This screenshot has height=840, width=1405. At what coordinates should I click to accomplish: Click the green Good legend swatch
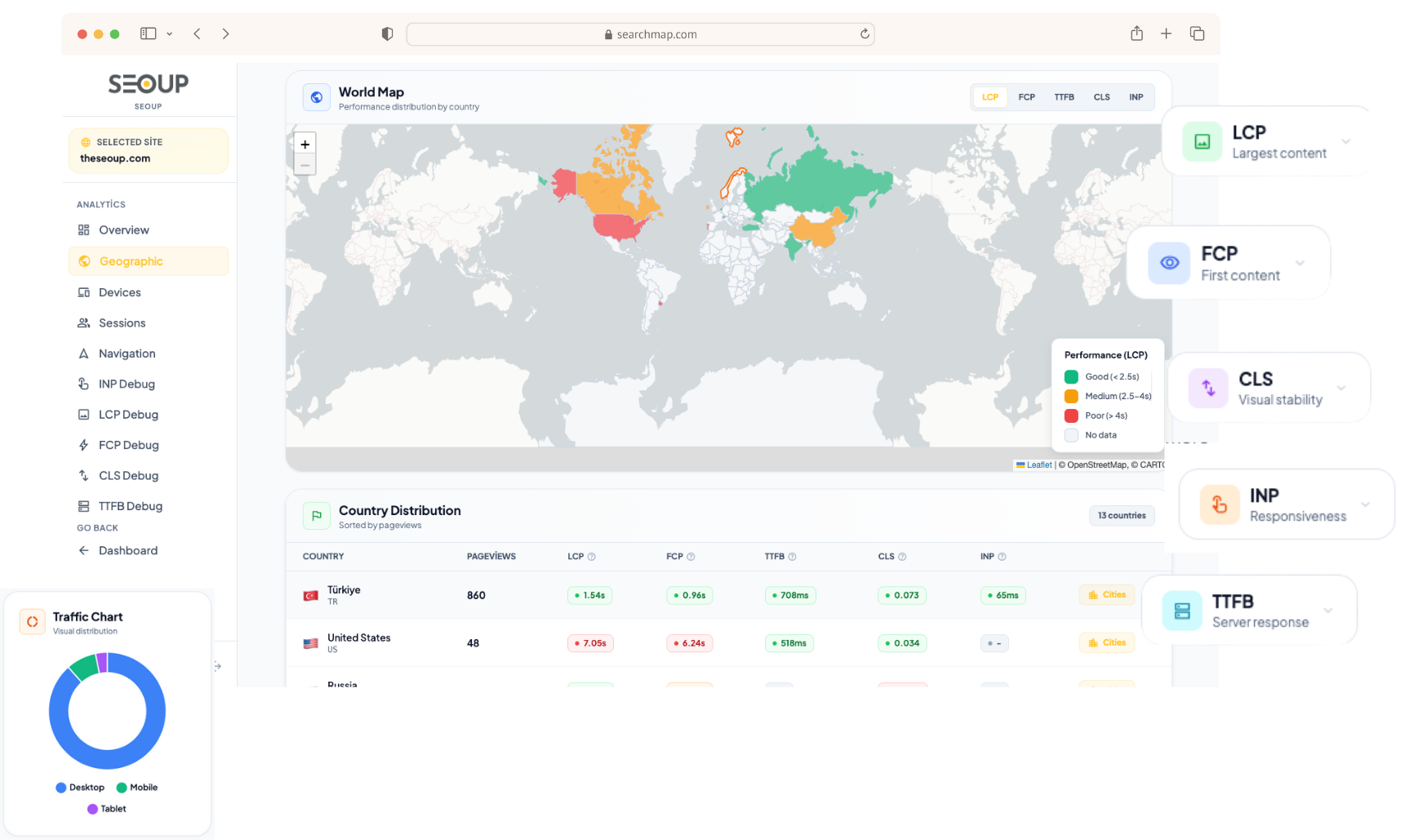(1071, 376)
